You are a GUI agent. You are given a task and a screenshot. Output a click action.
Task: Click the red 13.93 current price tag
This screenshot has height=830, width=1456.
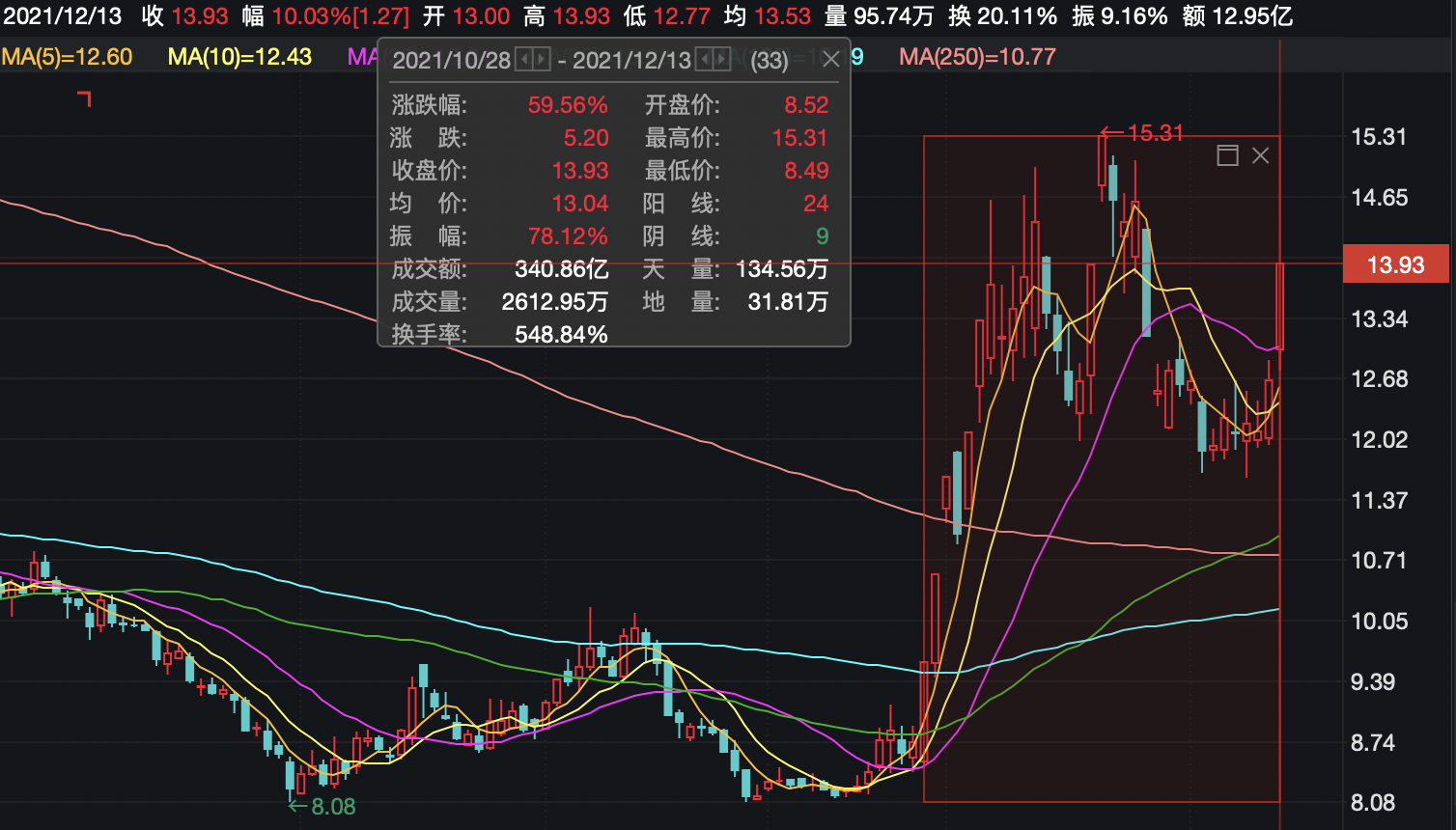click(x=1395, y=264)
